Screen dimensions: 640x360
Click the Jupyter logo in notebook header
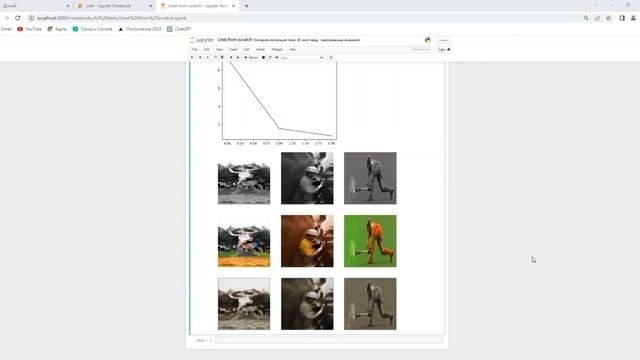pyautogui.click(x=202, y=40)
